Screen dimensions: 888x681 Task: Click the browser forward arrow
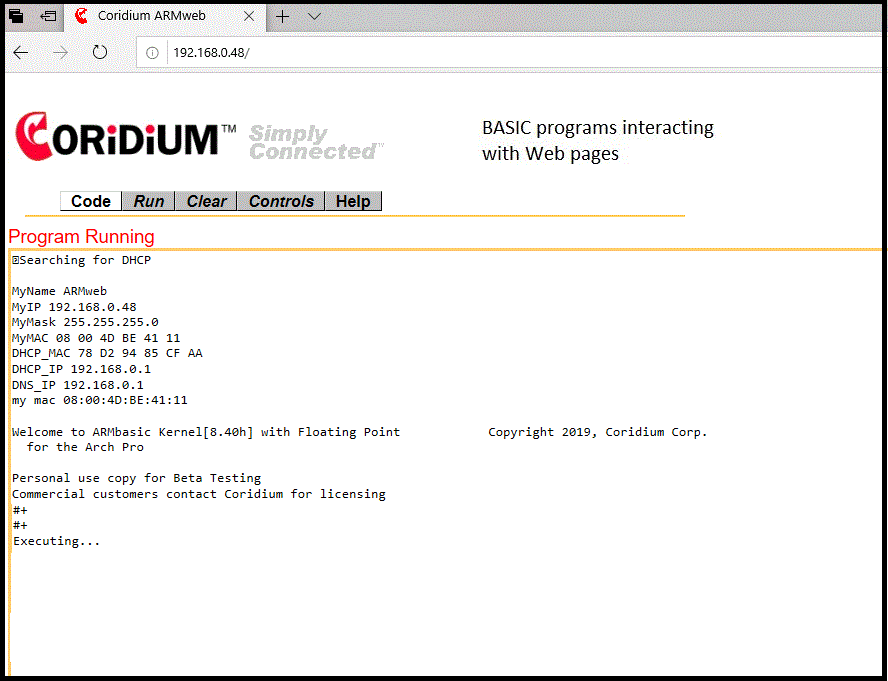click(x=60, y=53)
